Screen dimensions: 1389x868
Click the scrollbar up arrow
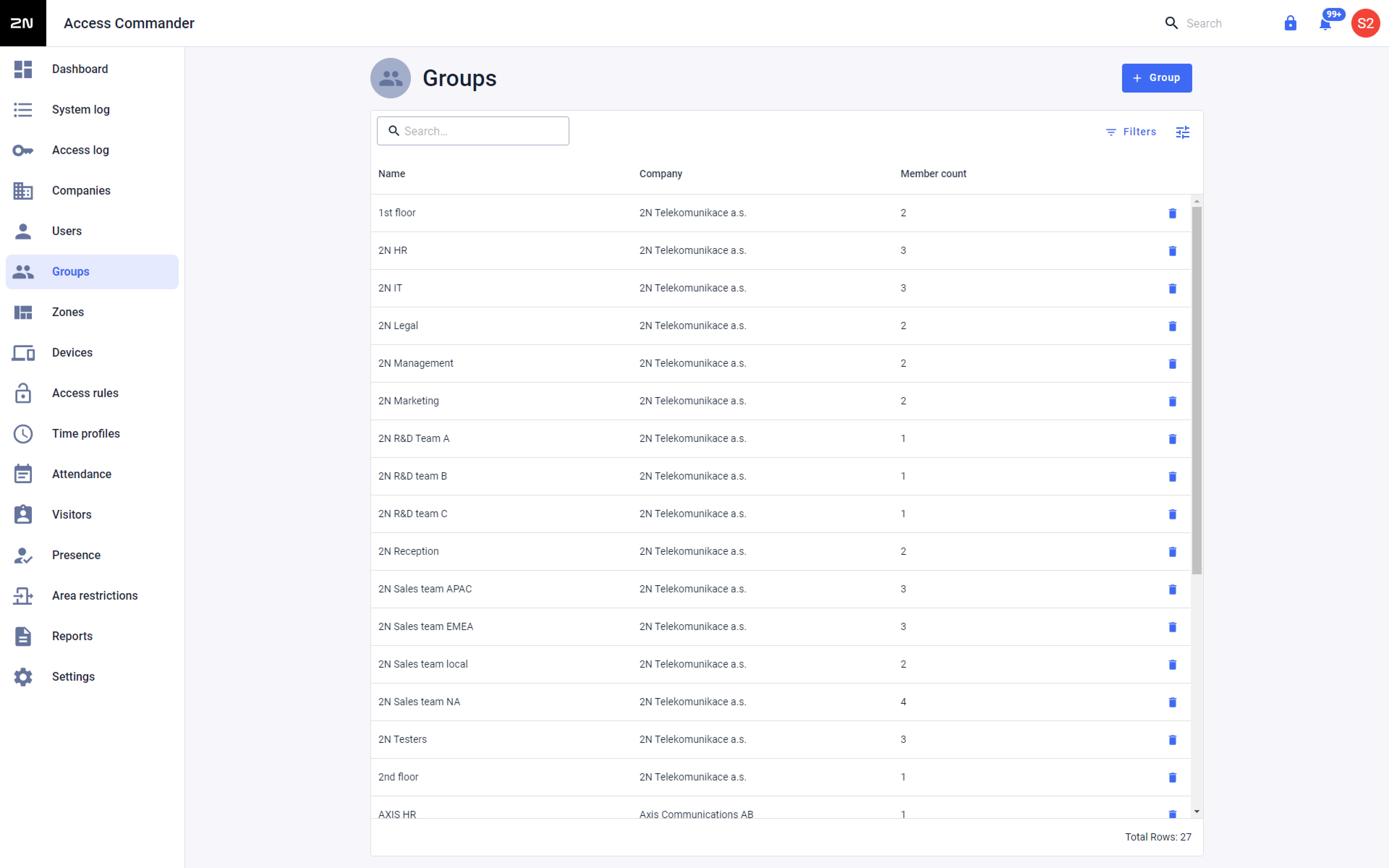click(1197, 201)
